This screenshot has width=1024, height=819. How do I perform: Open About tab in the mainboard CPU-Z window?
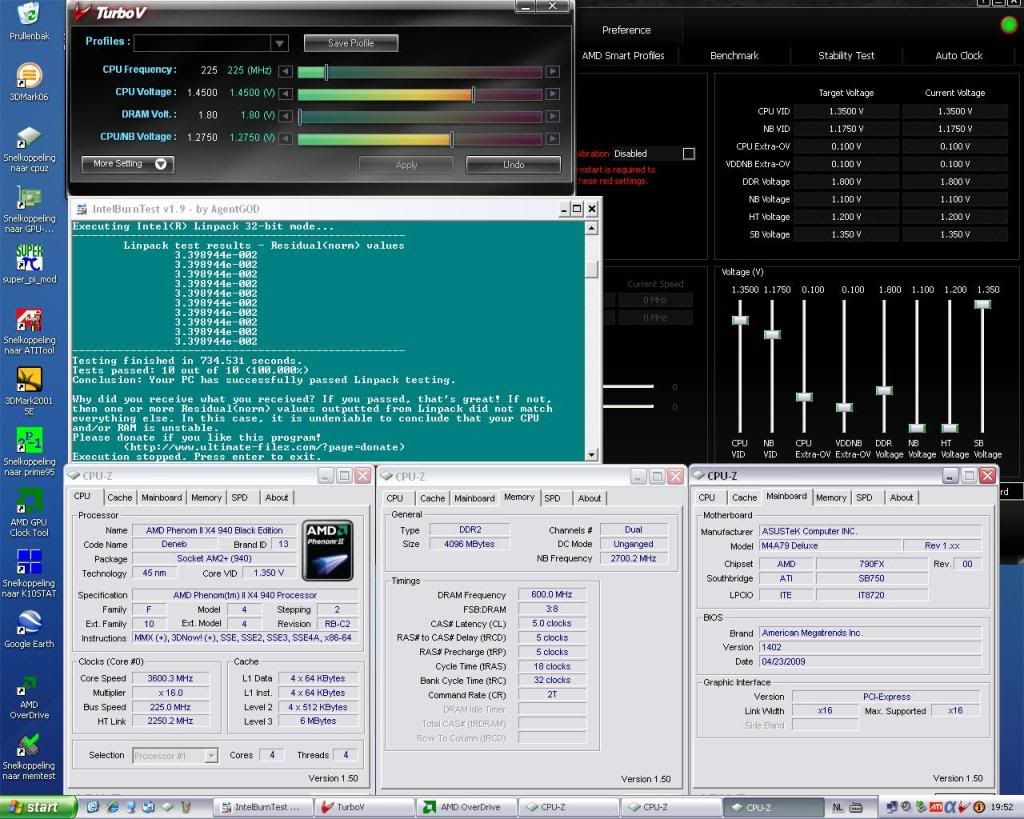(x=901, y=497)
